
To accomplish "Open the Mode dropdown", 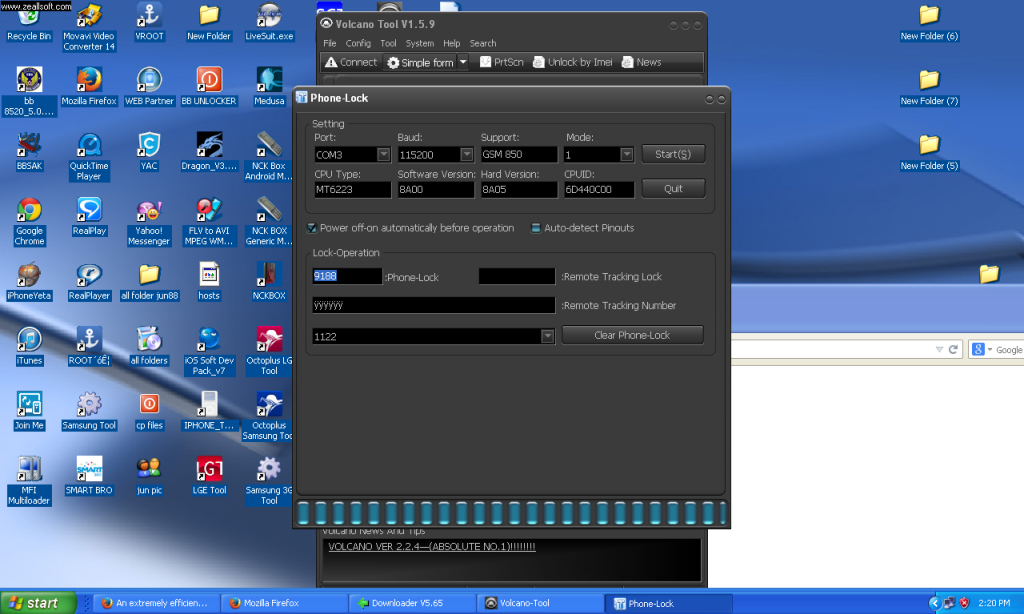I will coord(626,155).
